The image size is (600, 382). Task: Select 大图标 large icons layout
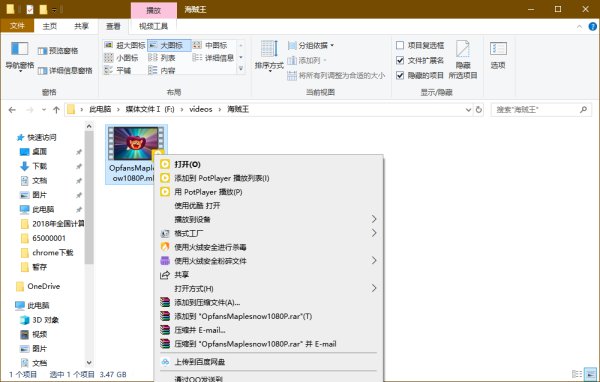[169, 45]
